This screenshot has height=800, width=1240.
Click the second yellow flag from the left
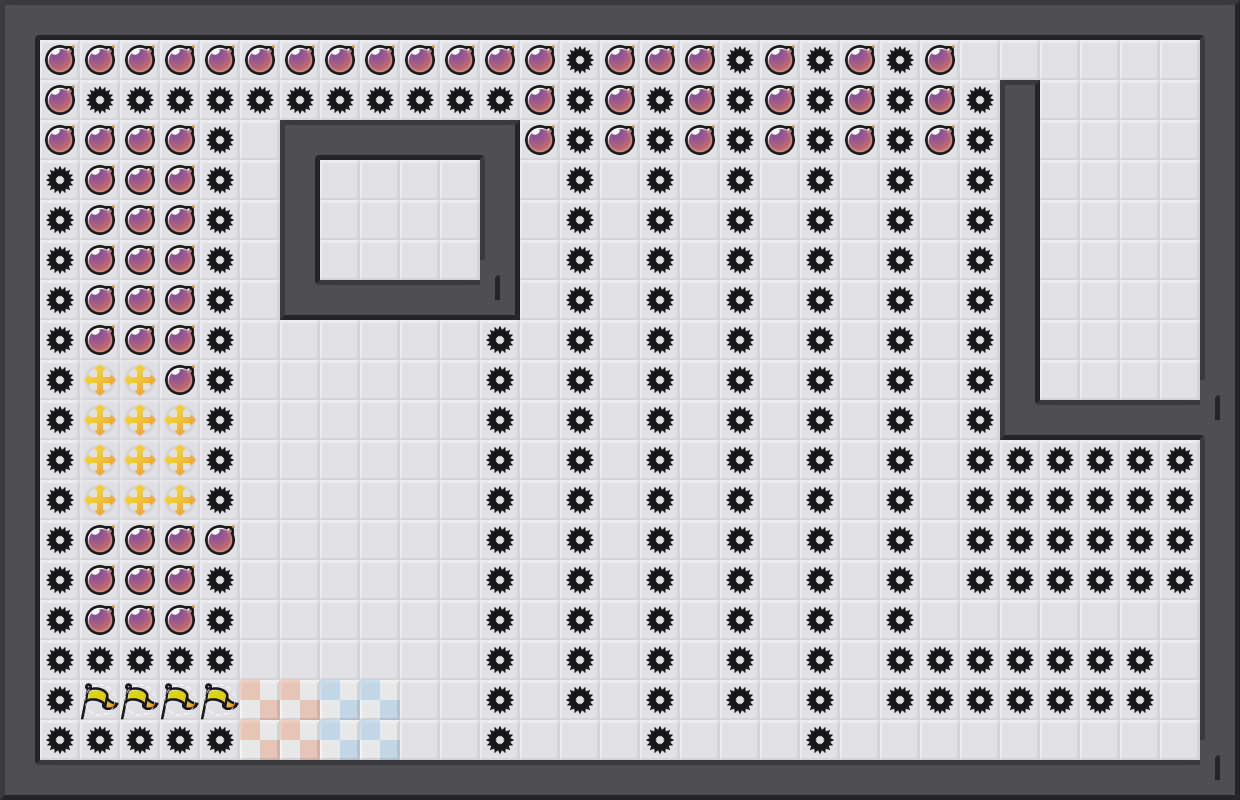[x=140, y=700]
